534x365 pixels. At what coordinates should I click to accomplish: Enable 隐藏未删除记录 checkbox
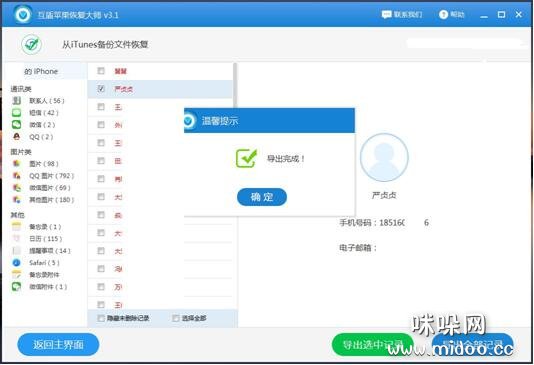(101, 318)
